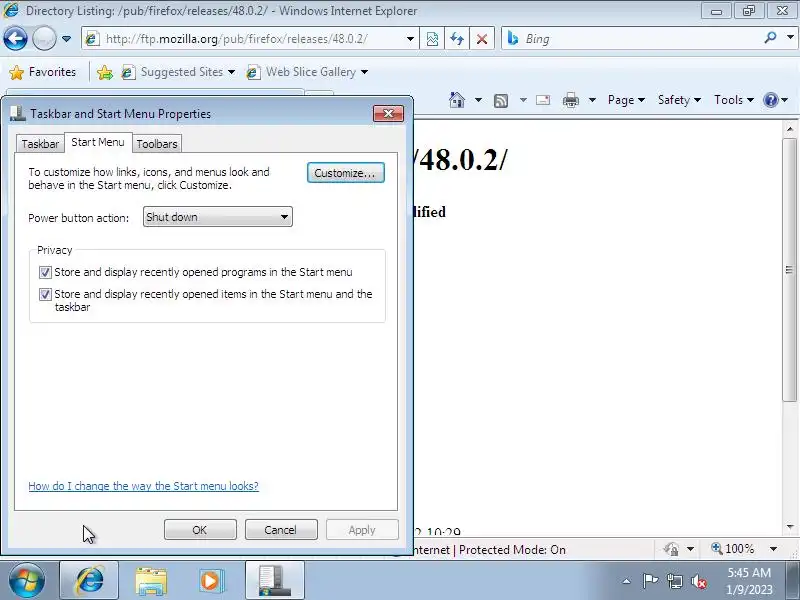The width and height of the screenshot is (800, 600).
Task: Open the Favorites star button
Action: coord(43,72)
